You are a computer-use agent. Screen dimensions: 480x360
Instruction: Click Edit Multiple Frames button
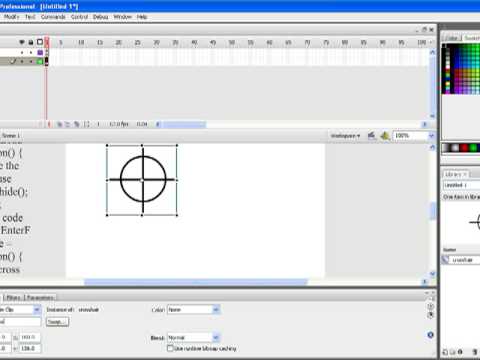[x=77, y=124]
